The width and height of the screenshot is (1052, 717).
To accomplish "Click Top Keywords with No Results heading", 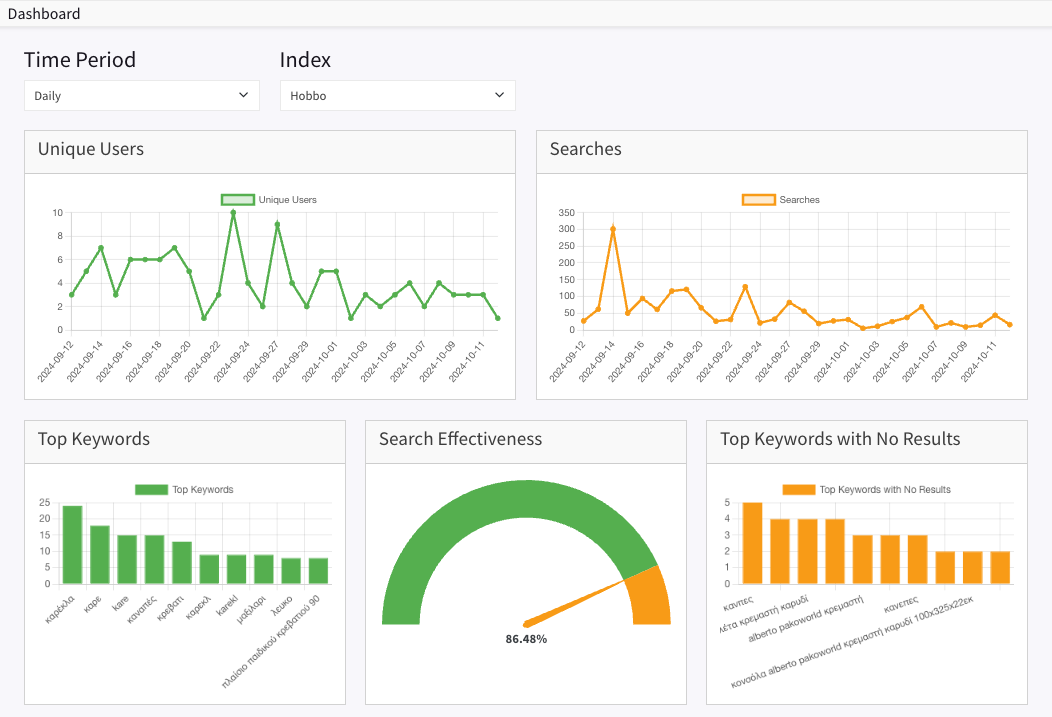I will (x=840, y=439).
